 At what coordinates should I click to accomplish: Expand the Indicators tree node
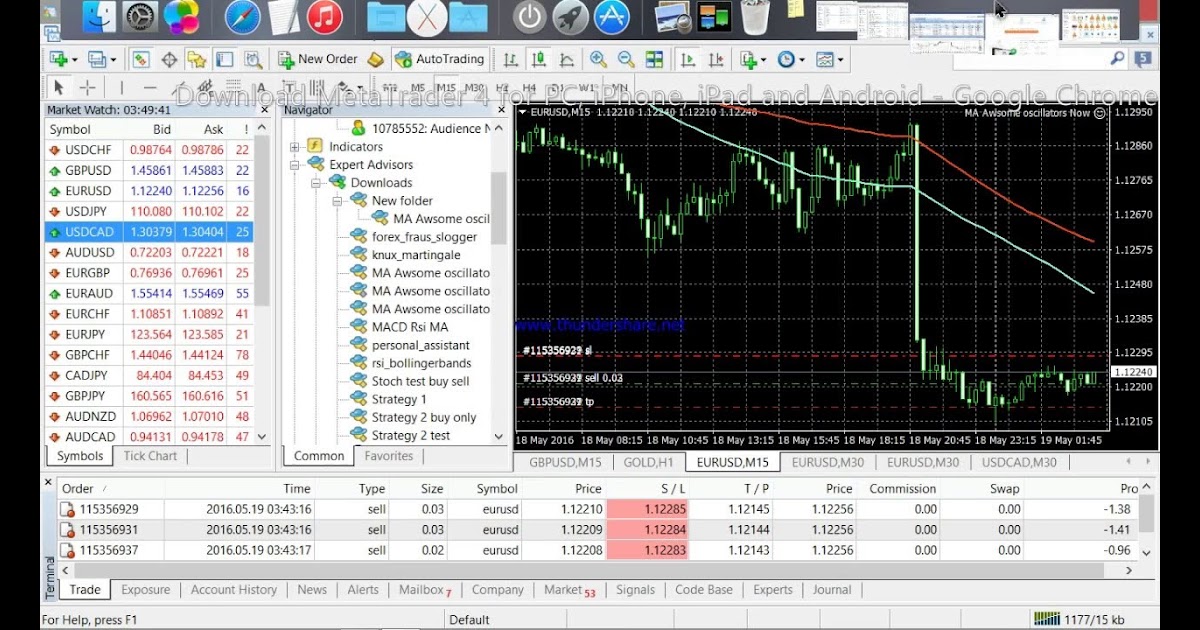(x=295, y=147)
